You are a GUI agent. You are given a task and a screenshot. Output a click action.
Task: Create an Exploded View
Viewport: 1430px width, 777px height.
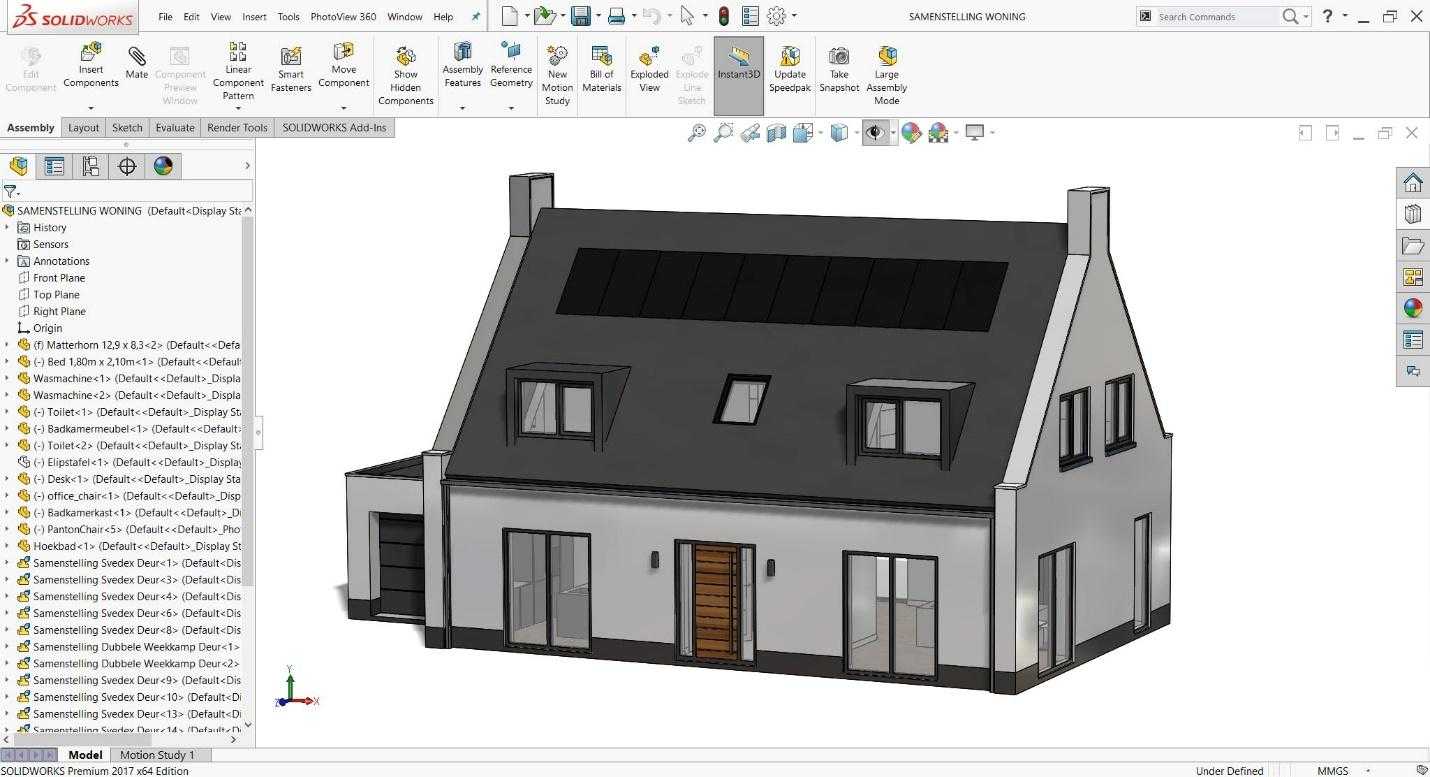(649, 69)
